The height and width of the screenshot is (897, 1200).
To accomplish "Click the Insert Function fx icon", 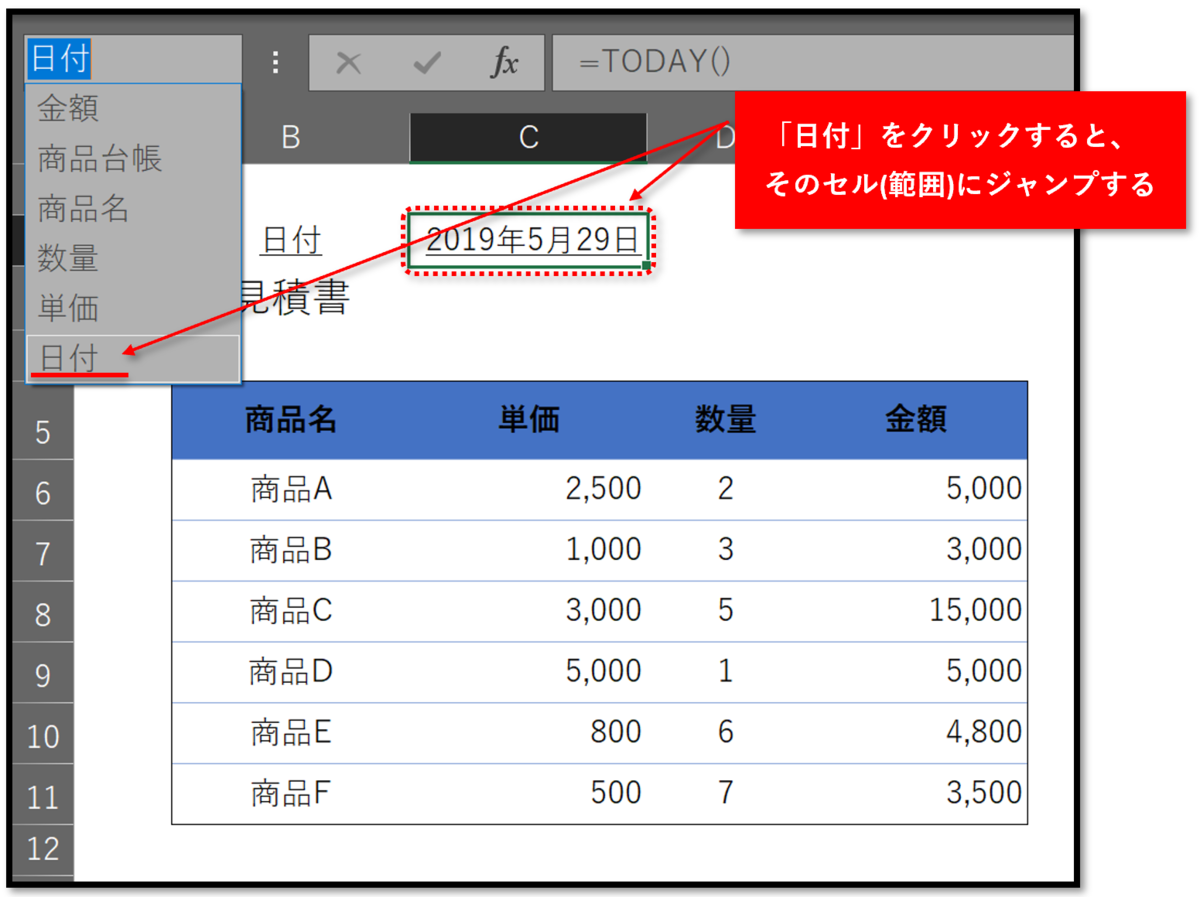I will [503, 61].
